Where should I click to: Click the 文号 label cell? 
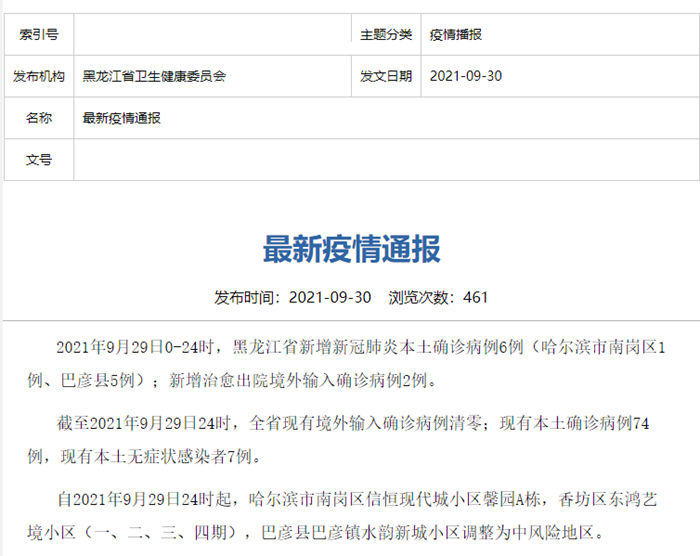tap(39, 160)
